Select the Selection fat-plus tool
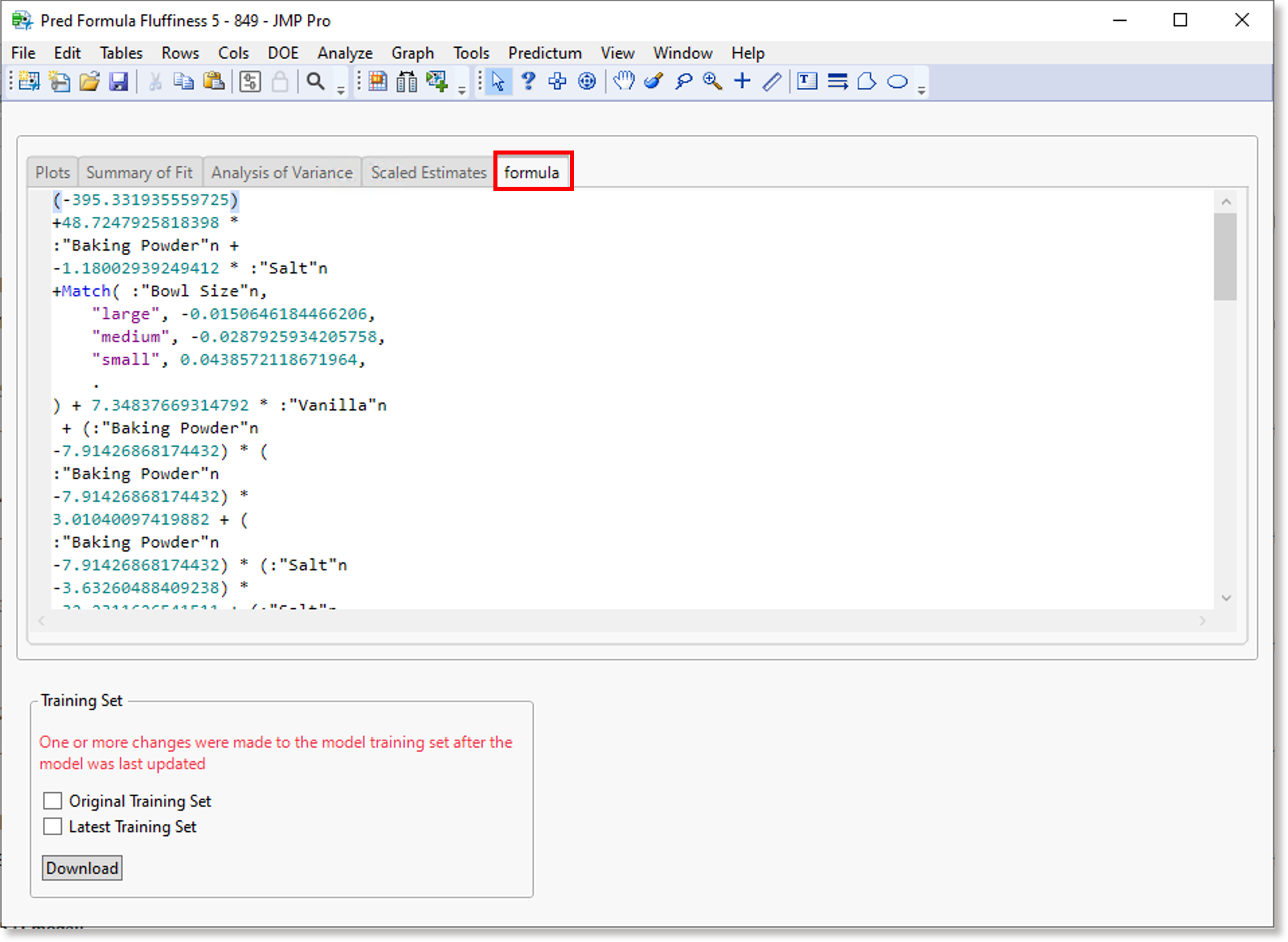Image resolution: width=1288 pixels, height=942 pixels. pos(557,81)
